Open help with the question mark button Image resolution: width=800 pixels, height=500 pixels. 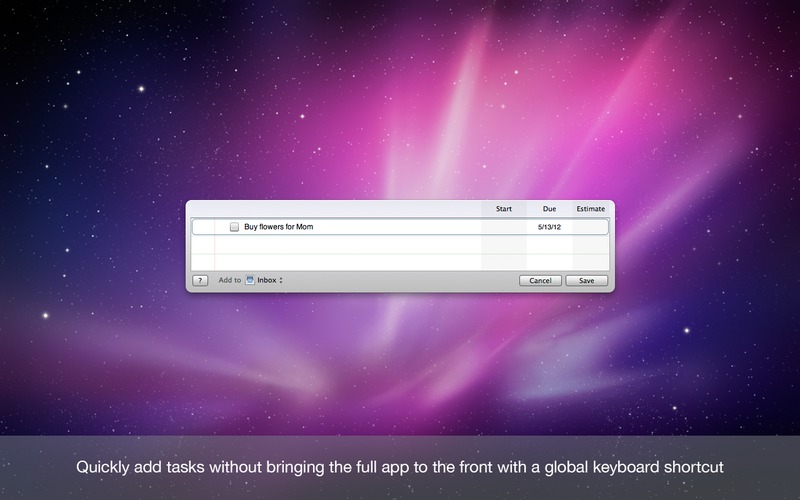pyautogui.click(x=200, y=280)
